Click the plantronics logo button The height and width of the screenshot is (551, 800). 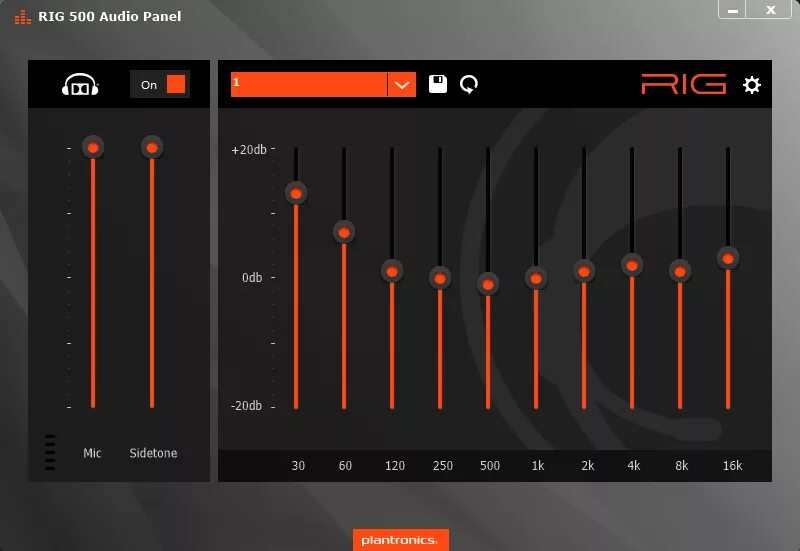click(x=401, y=540)
